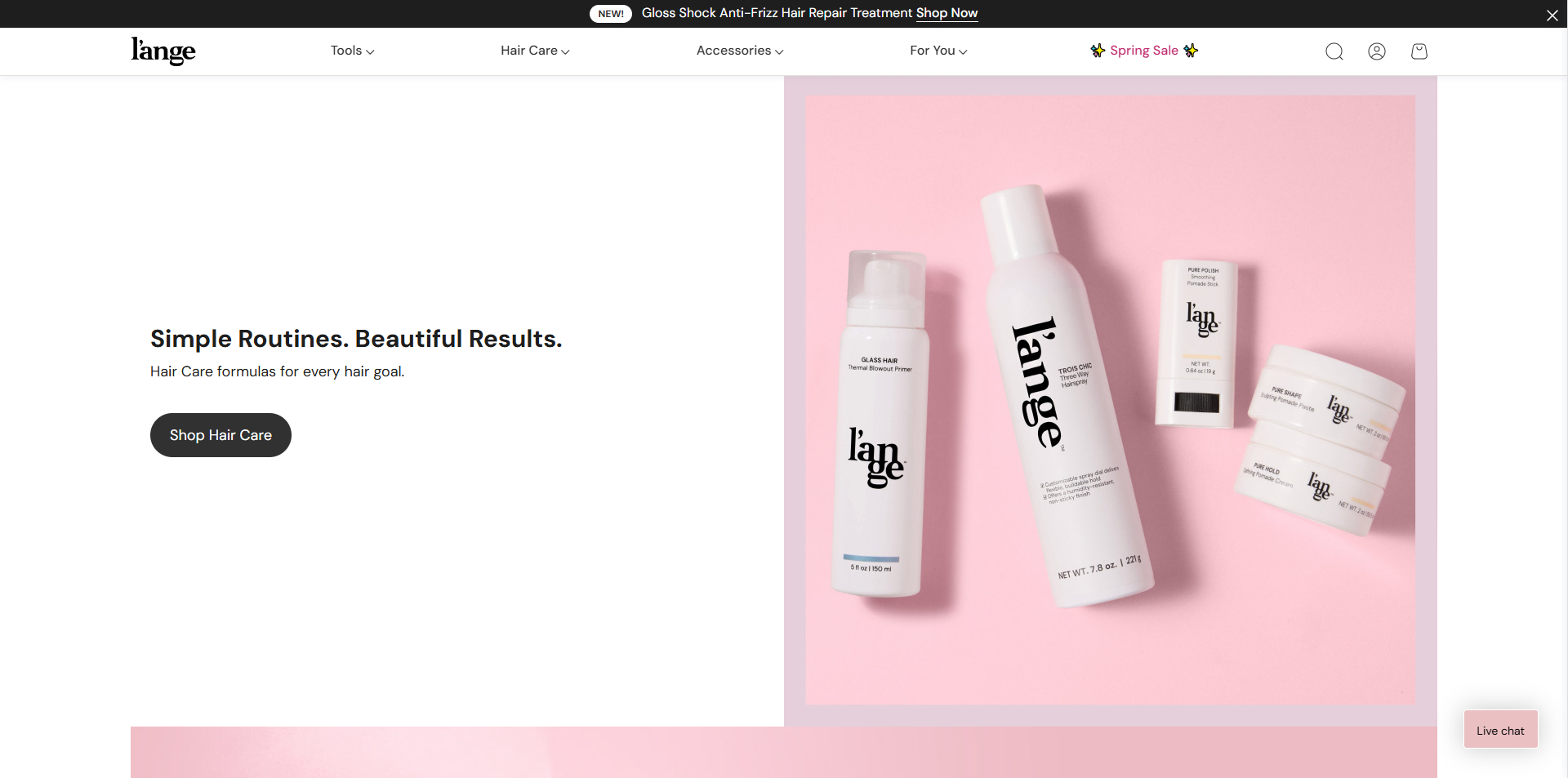
Task: Click the Shop Hair Care button
Action: click(x=220, y=435)
